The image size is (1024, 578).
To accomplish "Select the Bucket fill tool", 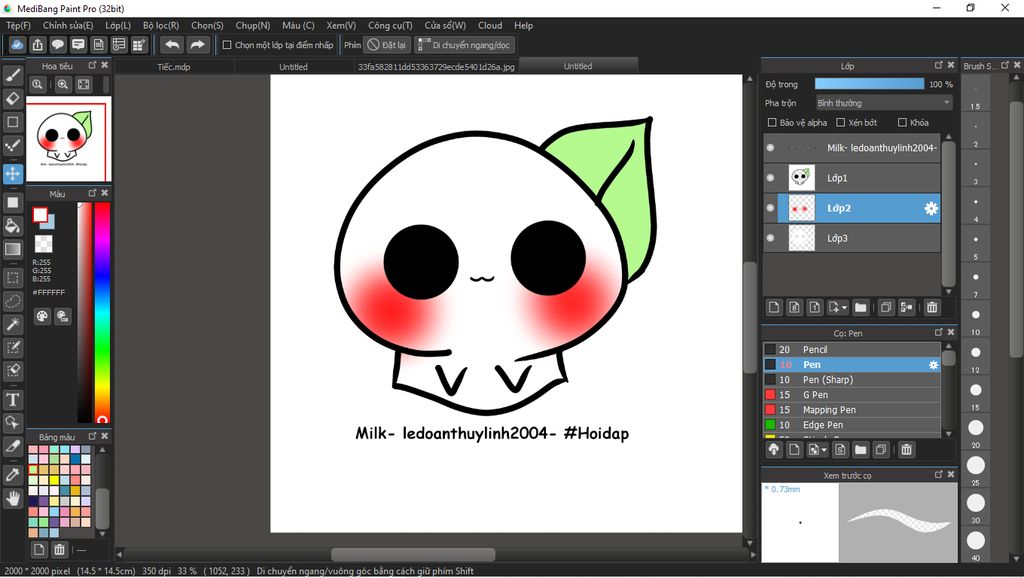I will [12, 226].
